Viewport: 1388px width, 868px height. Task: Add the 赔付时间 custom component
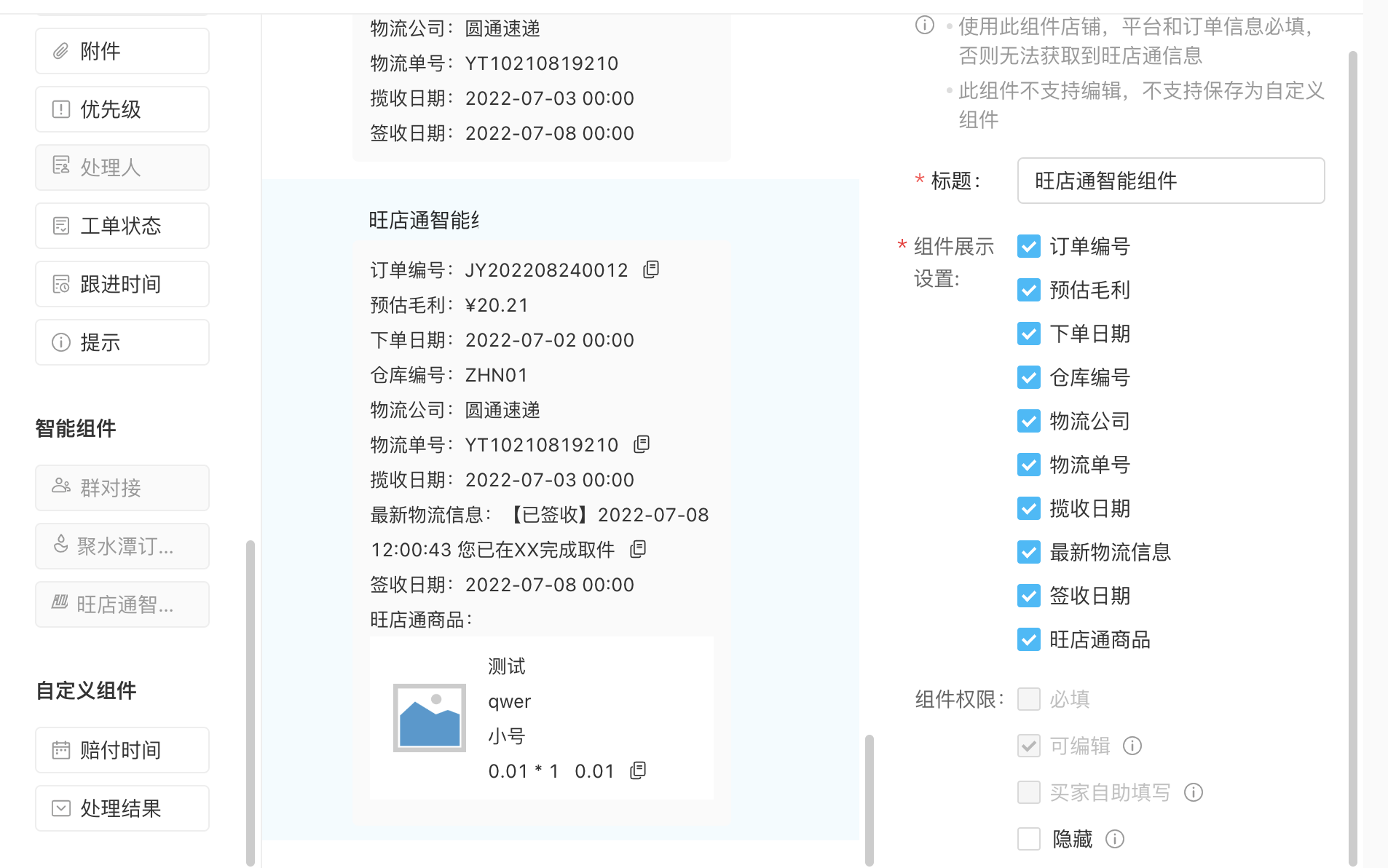click(122, 750)
